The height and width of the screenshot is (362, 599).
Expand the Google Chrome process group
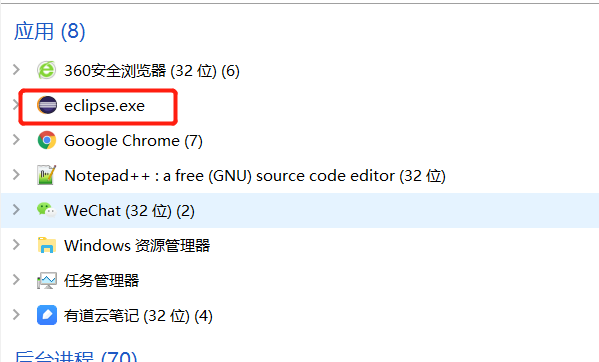pyautogui.click(x=16, y=140)
